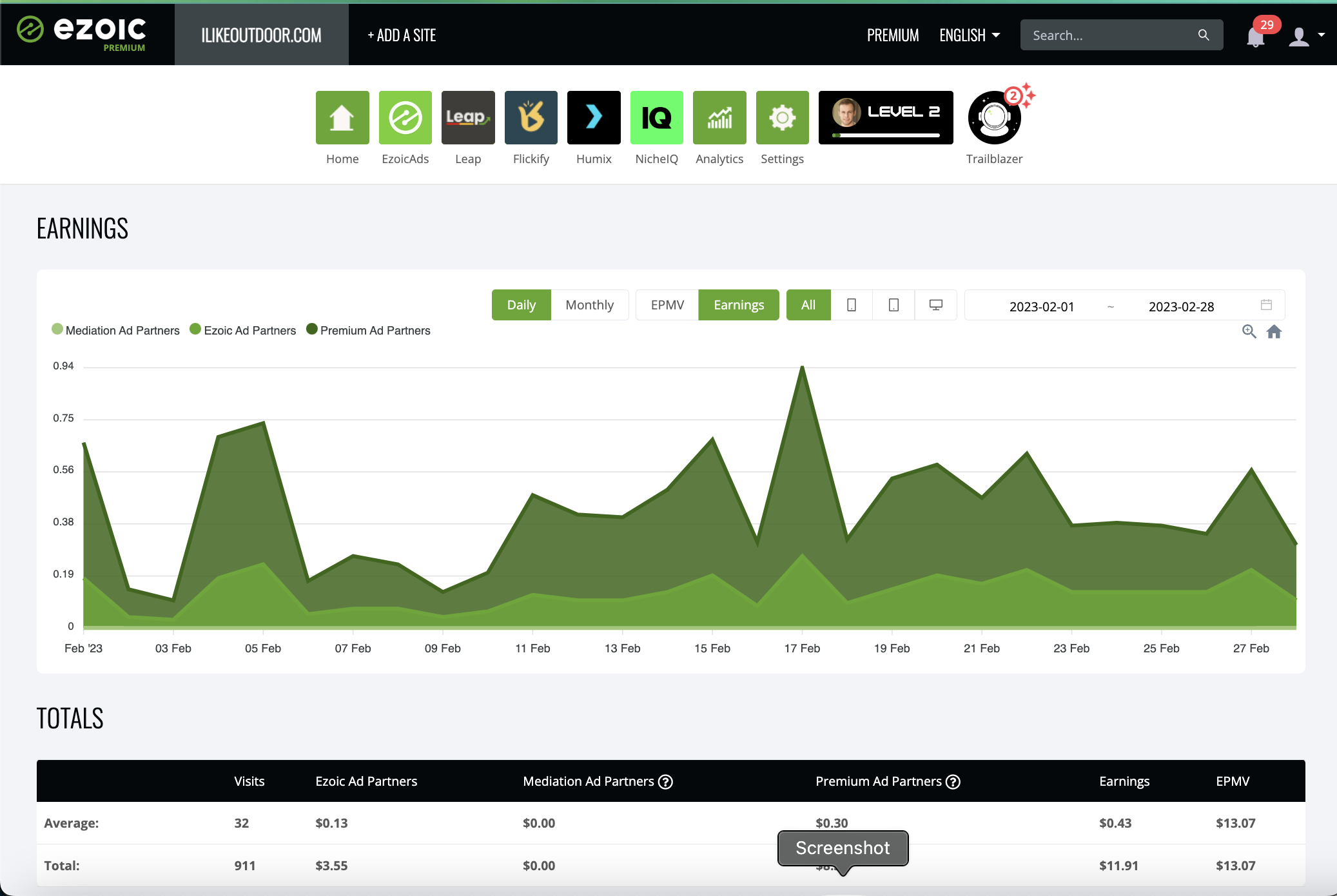The image size is (1337, 896).
Task: Click the 05 Feb axis label
Action: click(x=263, y=648)
